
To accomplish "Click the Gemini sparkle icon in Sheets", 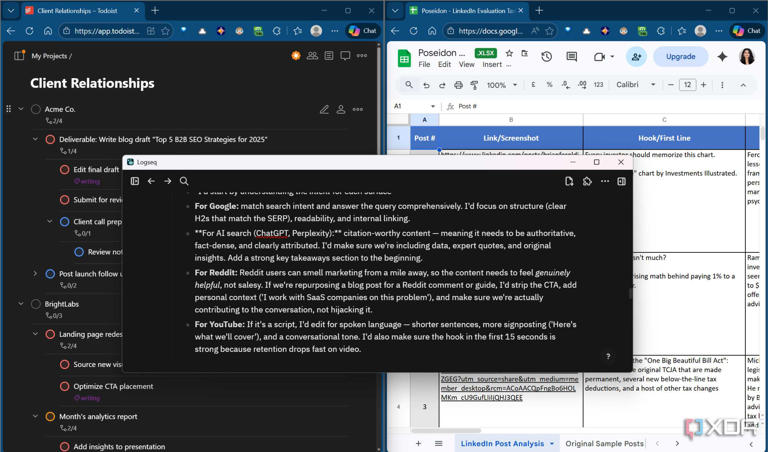I will [722, 57].
